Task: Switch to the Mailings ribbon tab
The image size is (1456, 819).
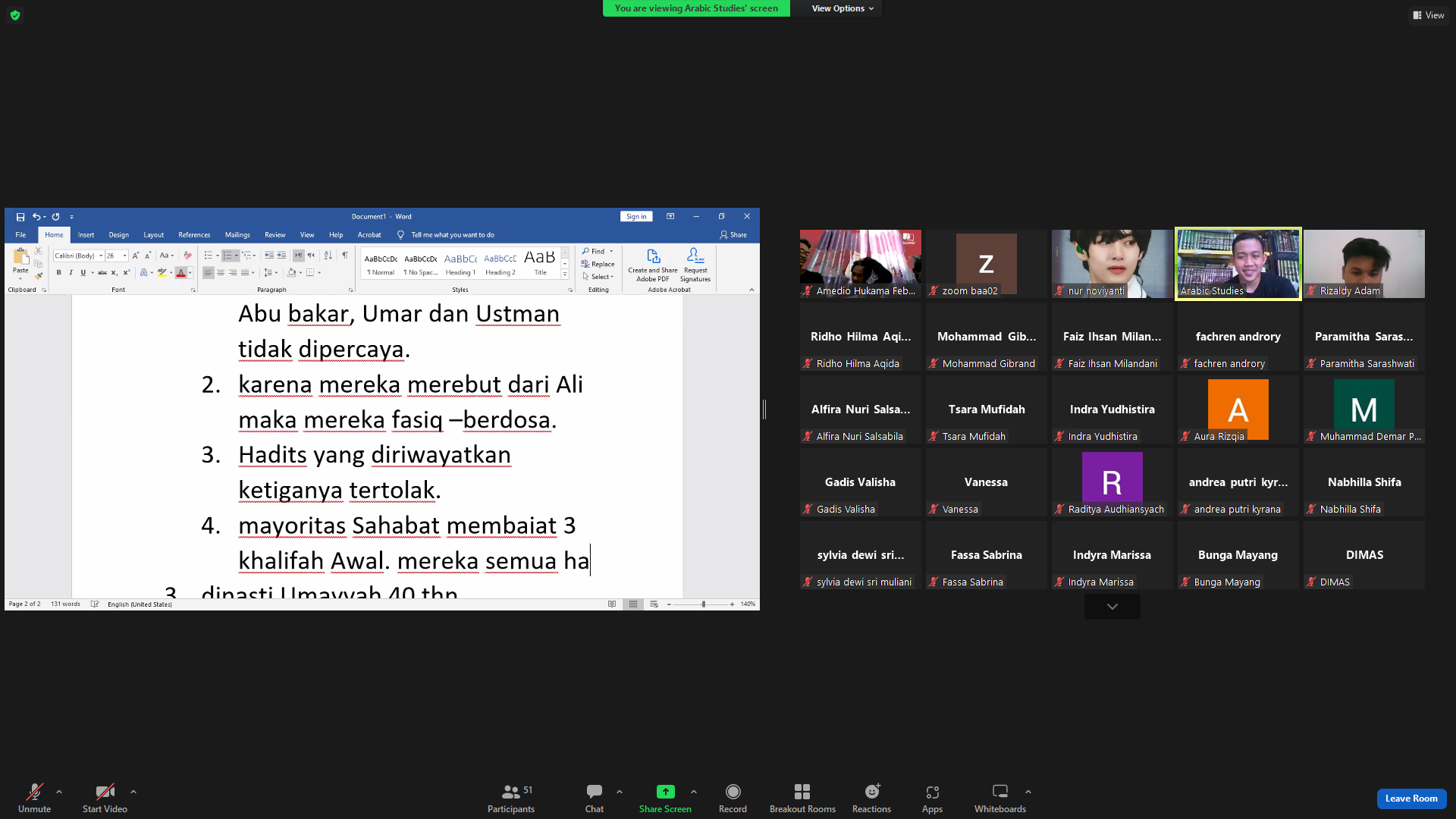Action: click(x=237, y=235)
